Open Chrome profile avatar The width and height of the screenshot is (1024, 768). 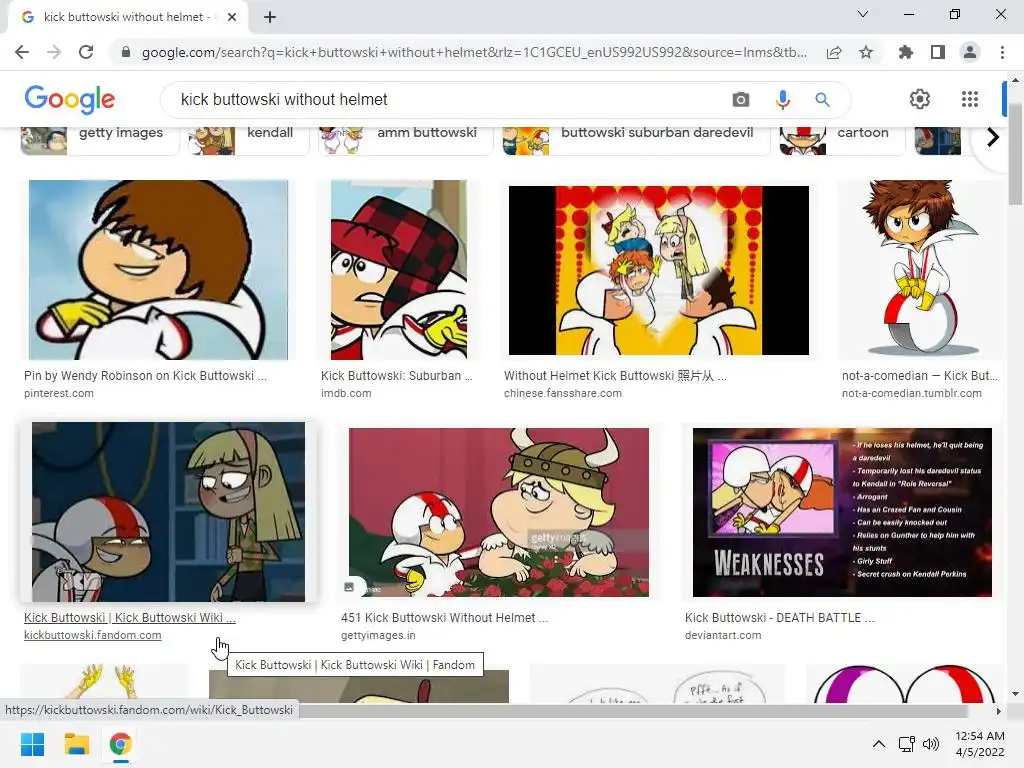pyautogui.click(x=970, y=52)
